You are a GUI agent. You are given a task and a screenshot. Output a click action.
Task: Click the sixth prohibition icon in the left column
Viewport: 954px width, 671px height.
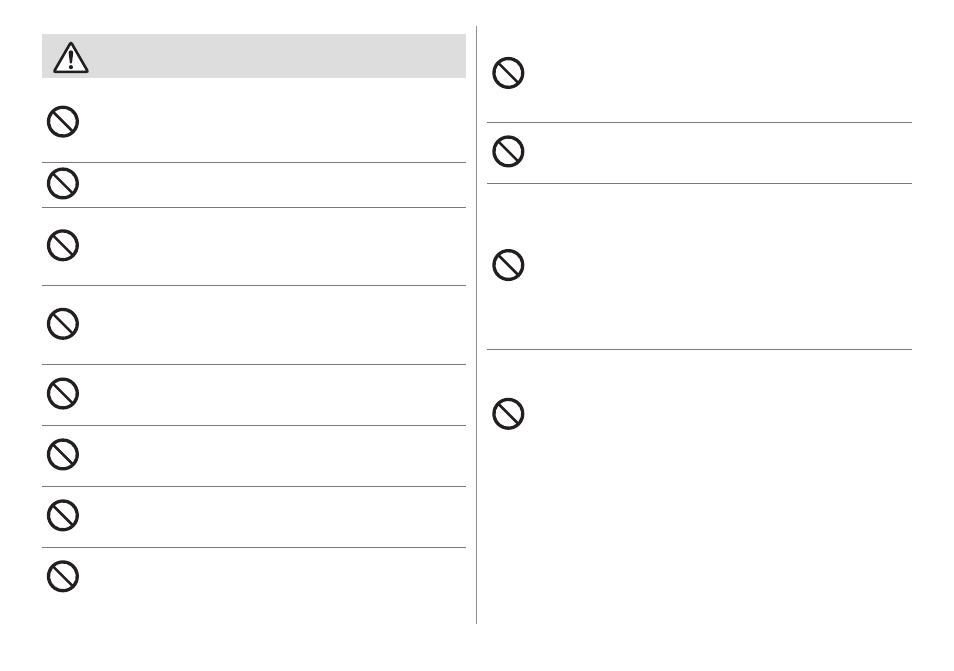tap(63, 454)
